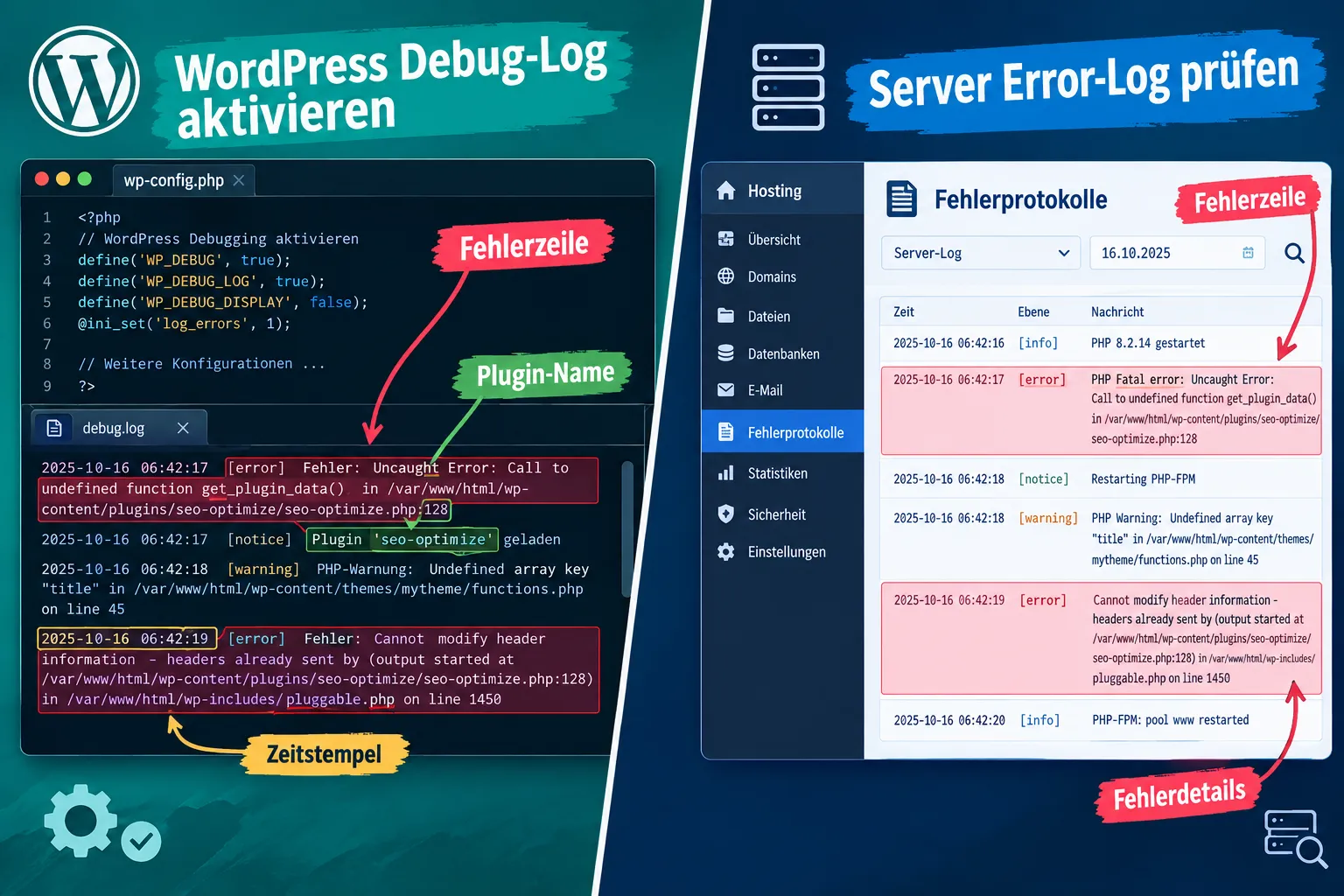Click the Hosting home icon
The image size is (1344, 896).
pos(725,191)
